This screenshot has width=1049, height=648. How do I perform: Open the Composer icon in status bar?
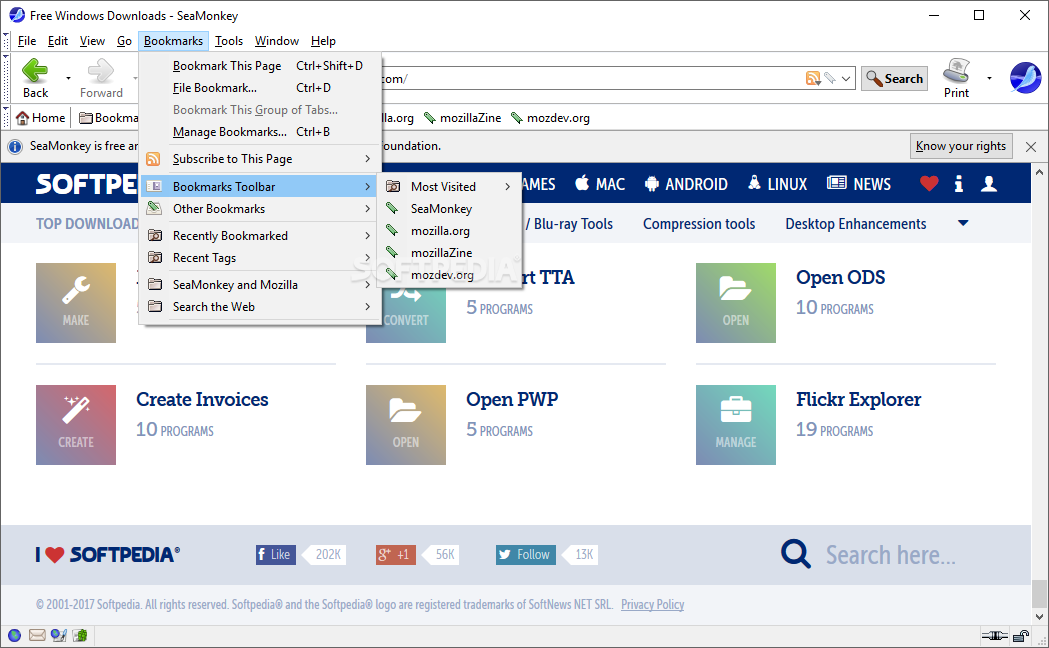59,635
